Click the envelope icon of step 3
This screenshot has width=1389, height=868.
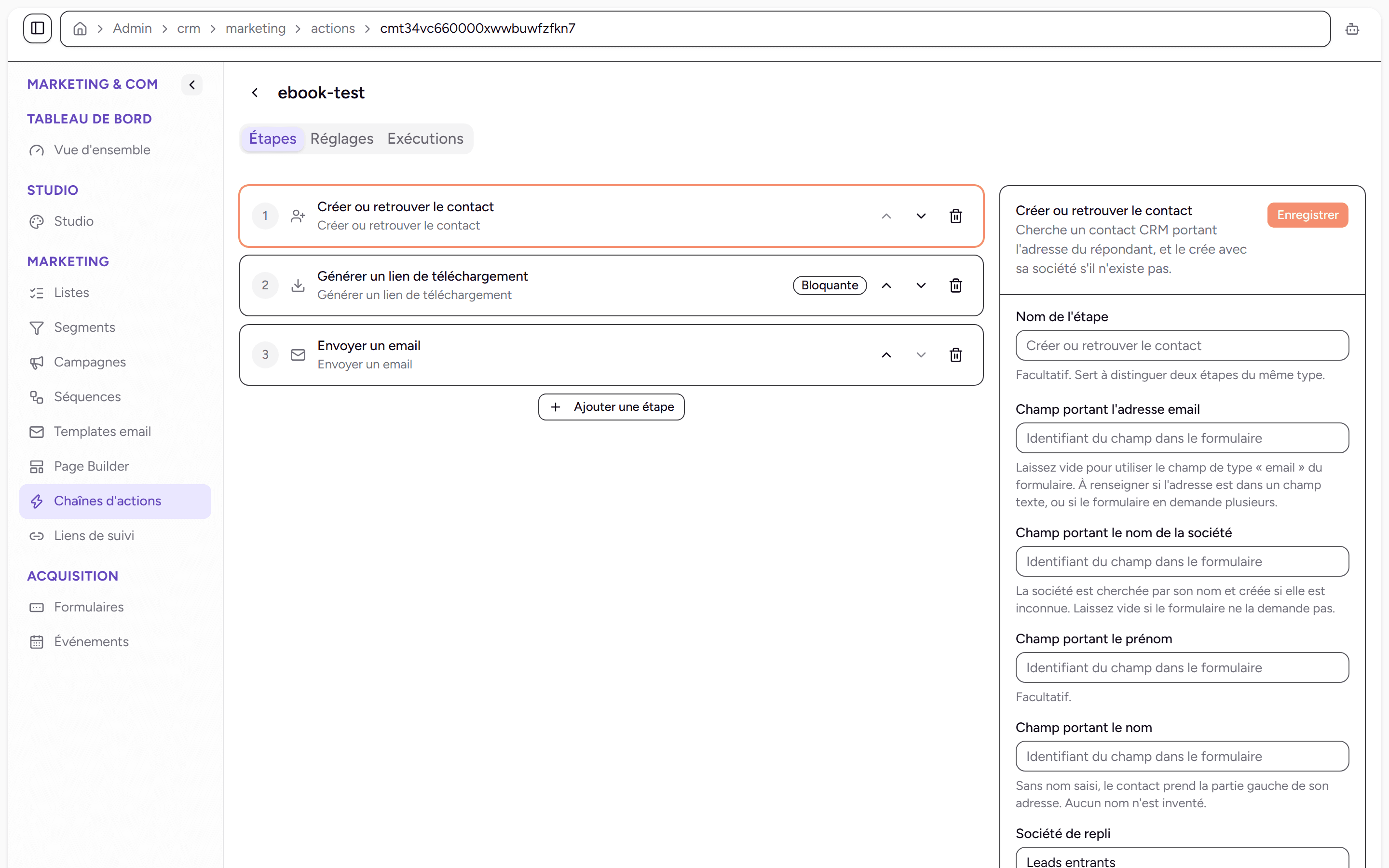coord(298,355)
